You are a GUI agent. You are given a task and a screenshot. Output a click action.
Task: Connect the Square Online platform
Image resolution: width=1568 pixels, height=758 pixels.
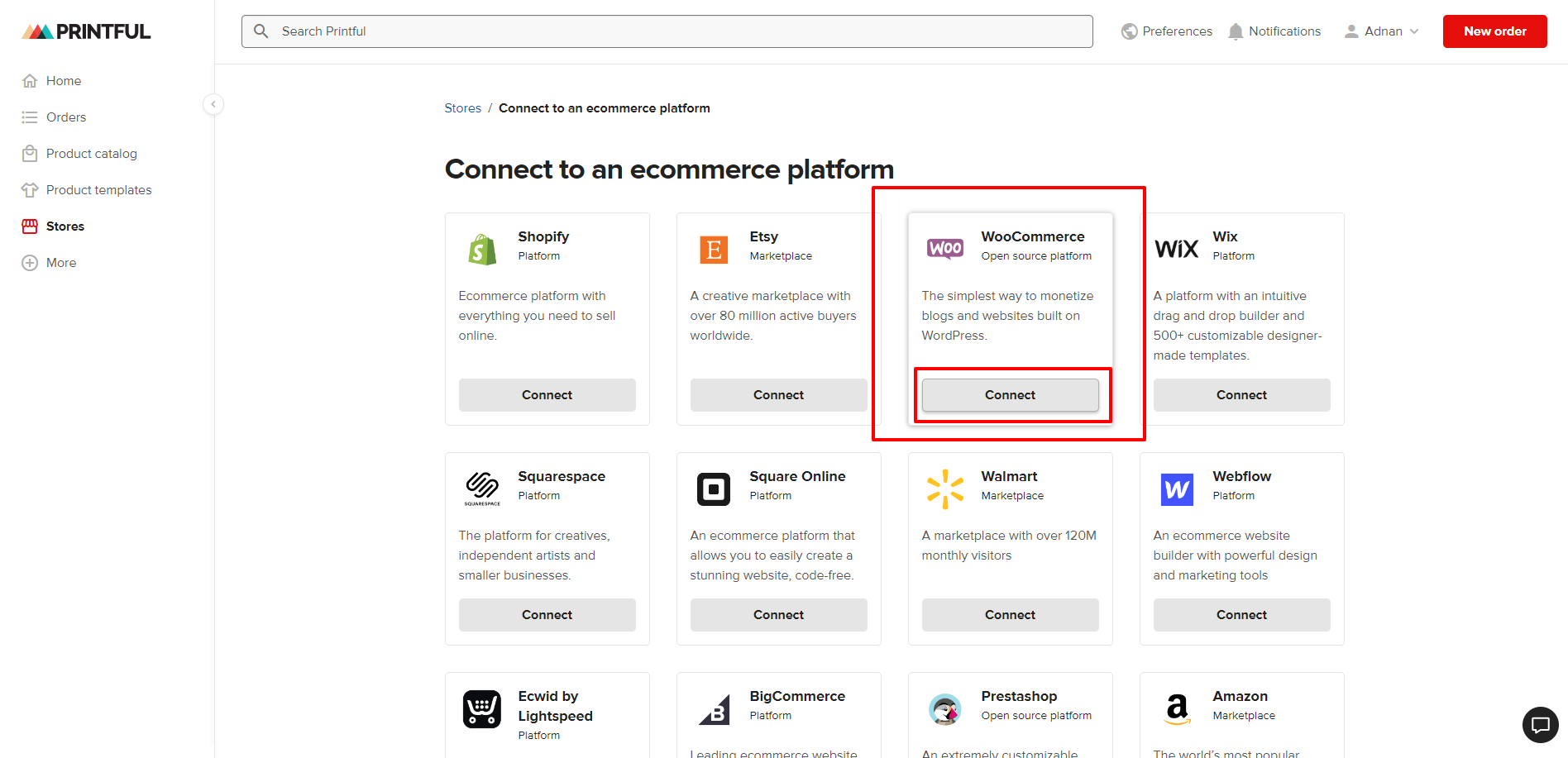tap(778, 615)
